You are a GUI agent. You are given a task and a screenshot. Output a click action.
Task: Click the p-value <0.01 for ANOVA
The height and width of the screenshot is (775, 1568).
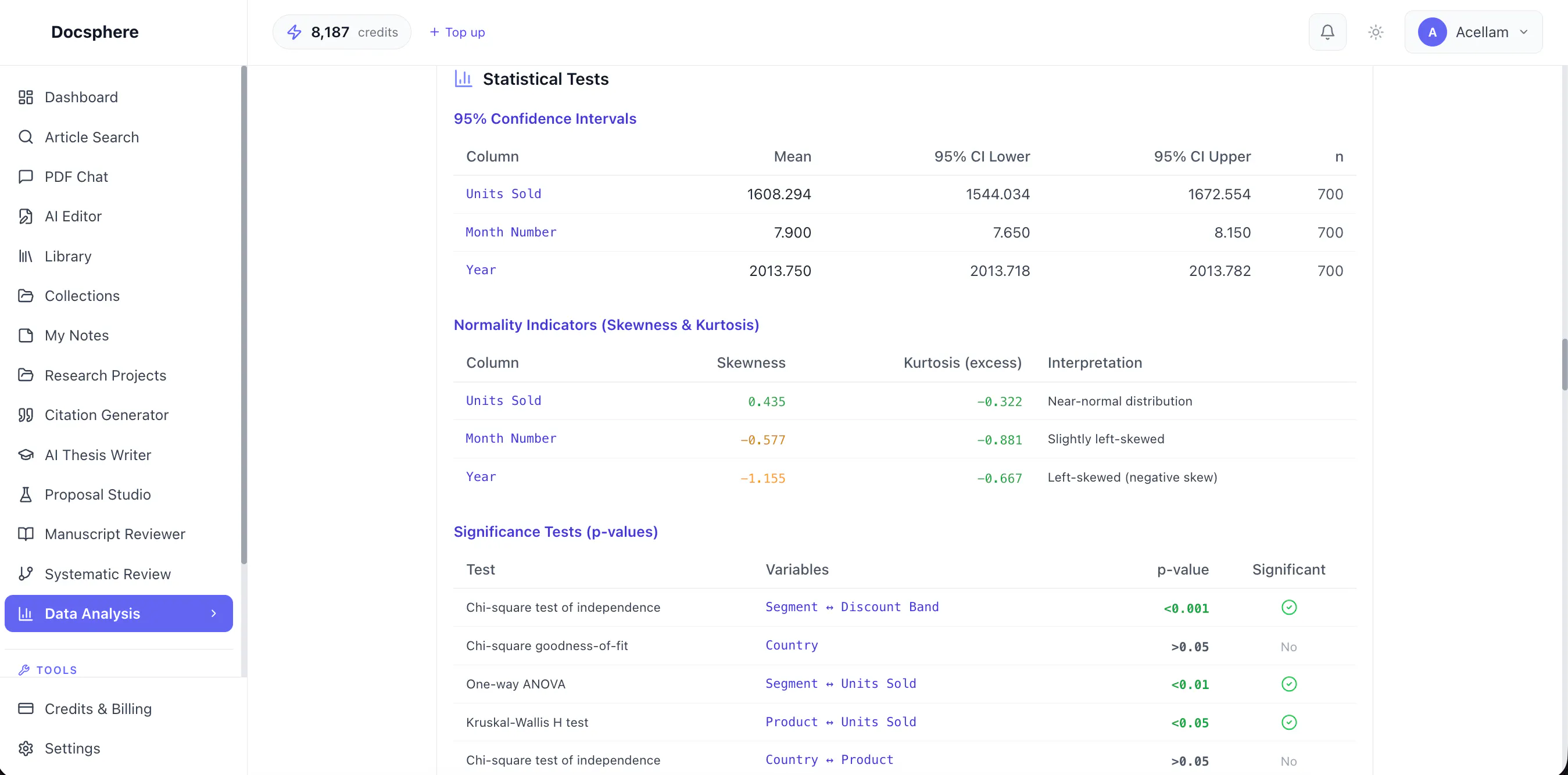[1190, 684]
